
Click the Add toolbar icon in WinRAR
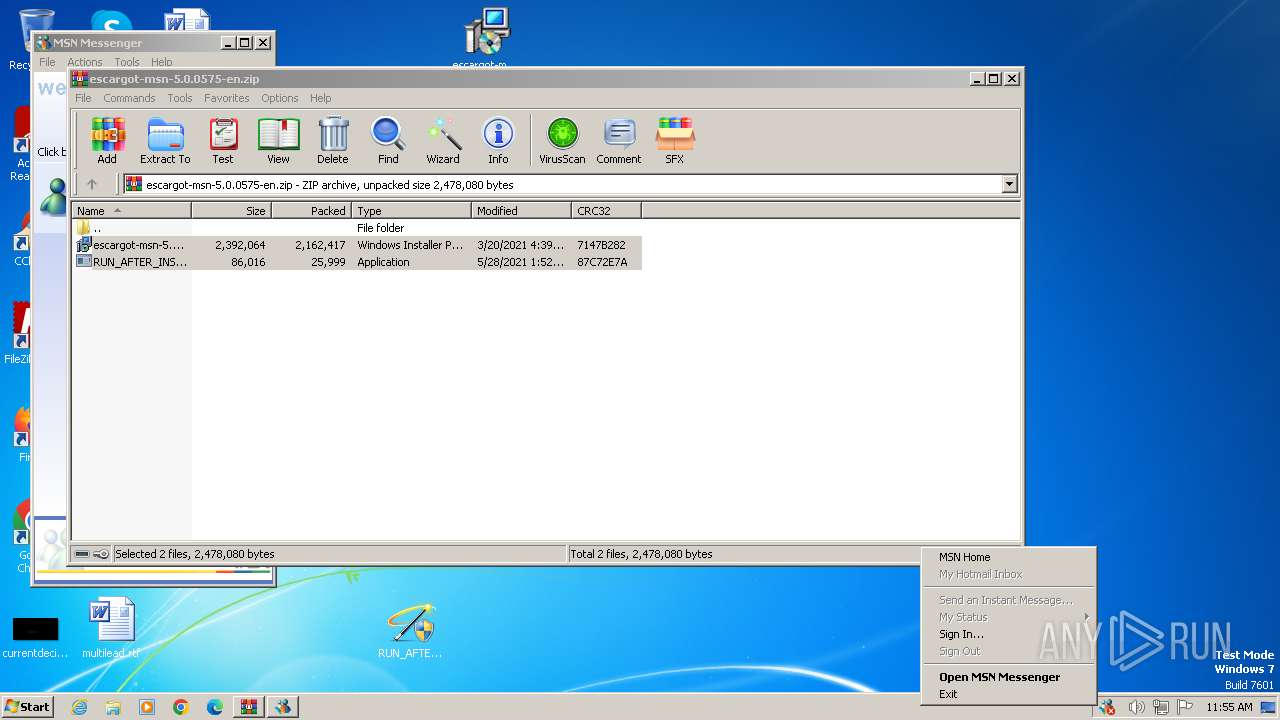(x=107, y=140)
